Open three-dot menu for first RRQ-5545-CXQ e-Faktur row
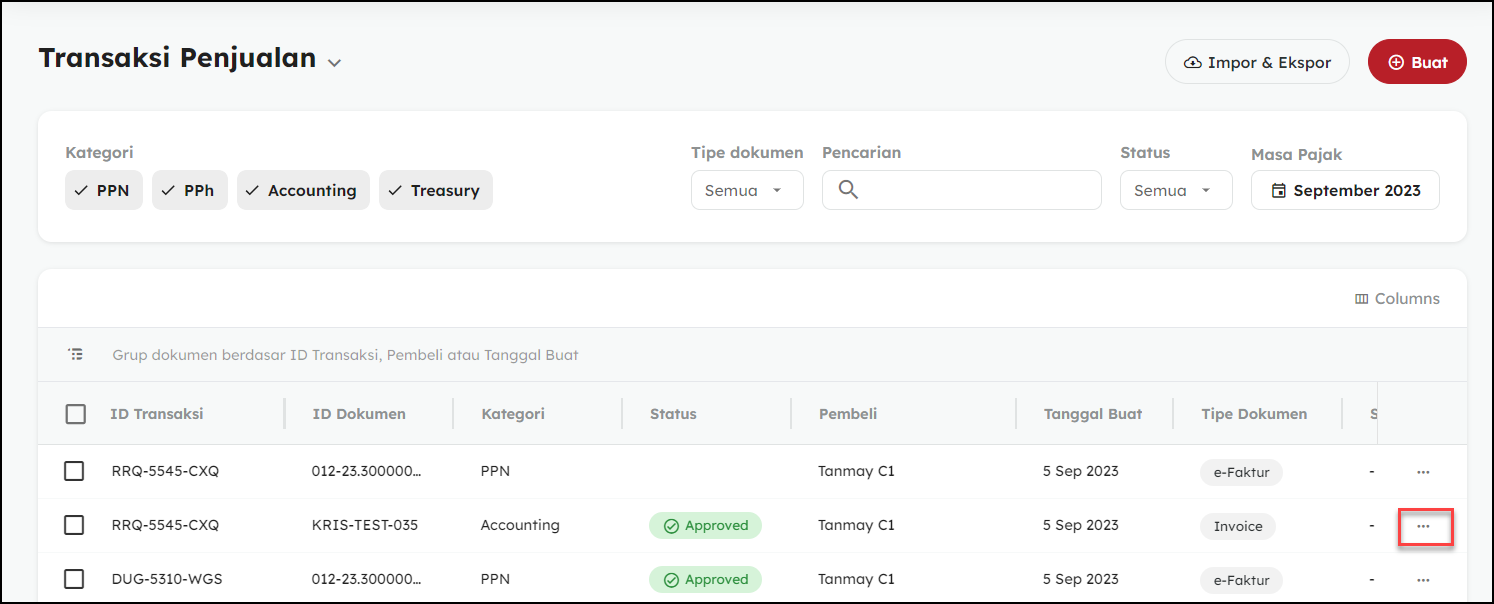The height and width of the screenshot is (604, 1494). (1423, 472)
